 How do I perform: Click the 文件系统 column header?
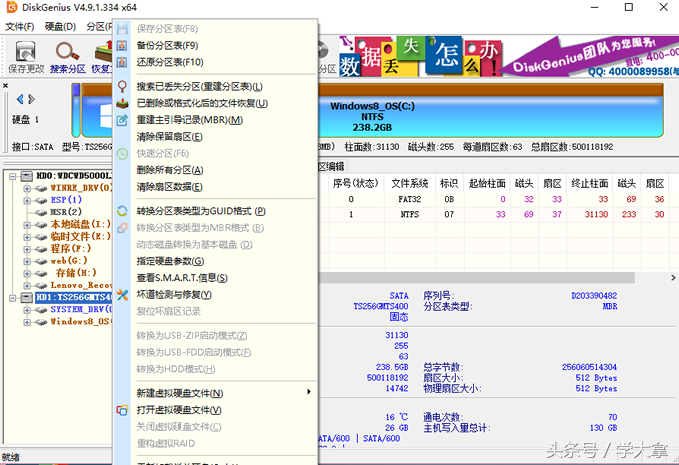pyautogui.click(x=410, y=184)
